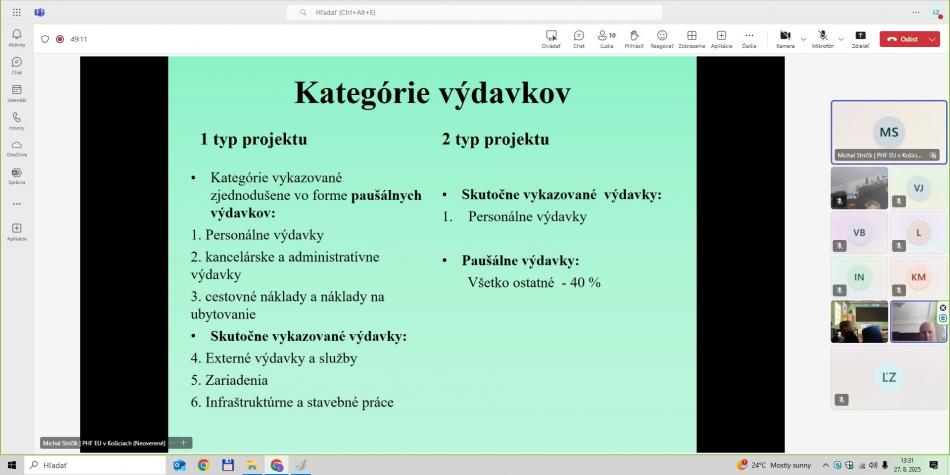
Task: Open Hovory calls in the sidebar
Action: point(16,121)
